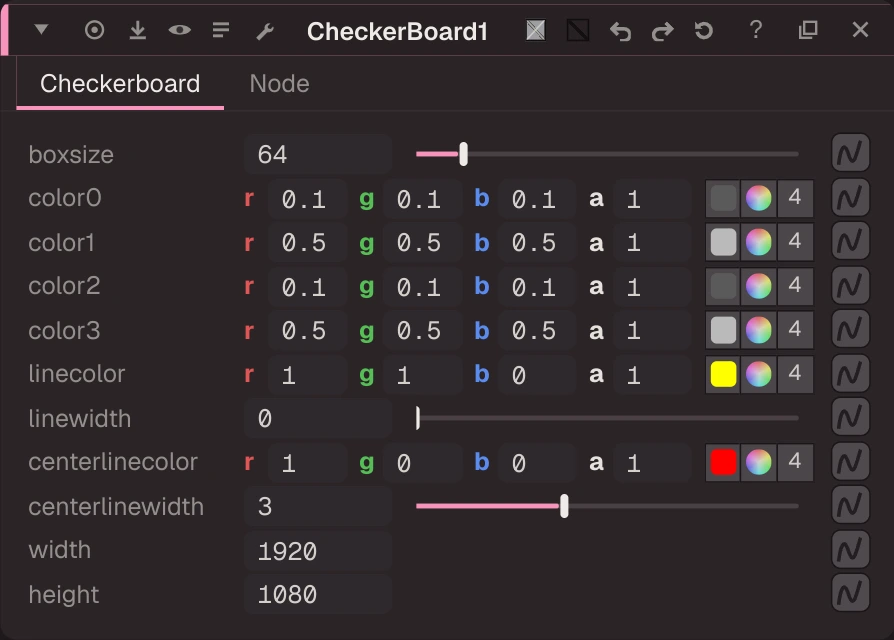
Task: Toggle color1 channel count button 4
Action: 795,242
